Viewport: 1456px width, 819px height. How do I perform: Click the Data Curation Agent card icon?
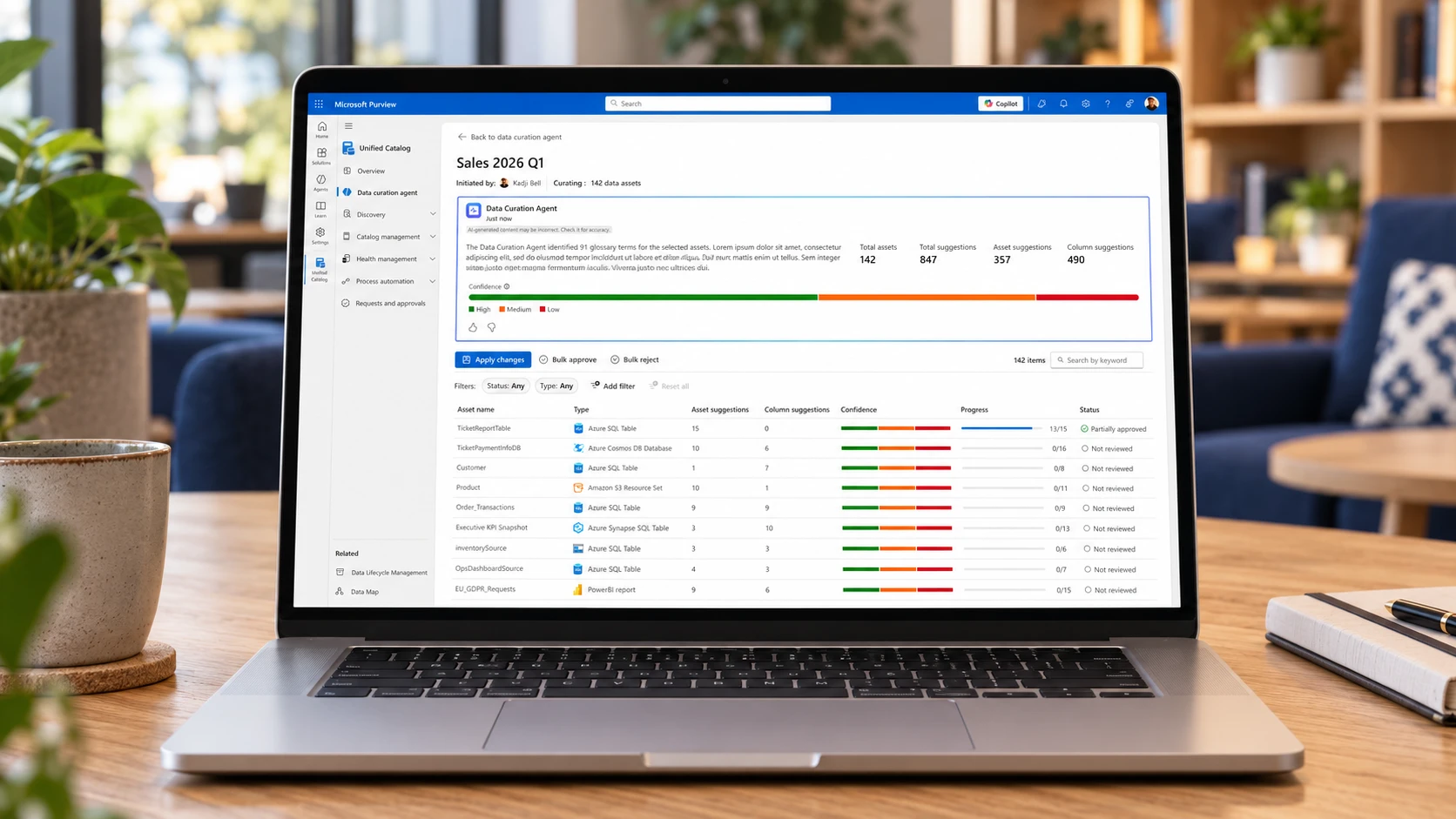[474, 211]
